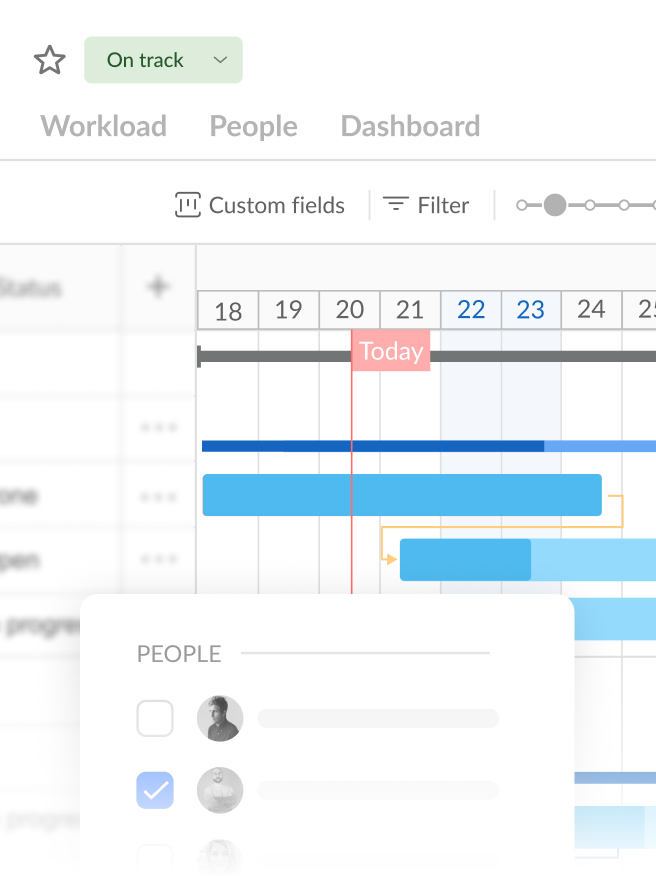Expand the On track chevron arrow
The image size is (656, 876).
pyautogui.click(x=220, y=60)
